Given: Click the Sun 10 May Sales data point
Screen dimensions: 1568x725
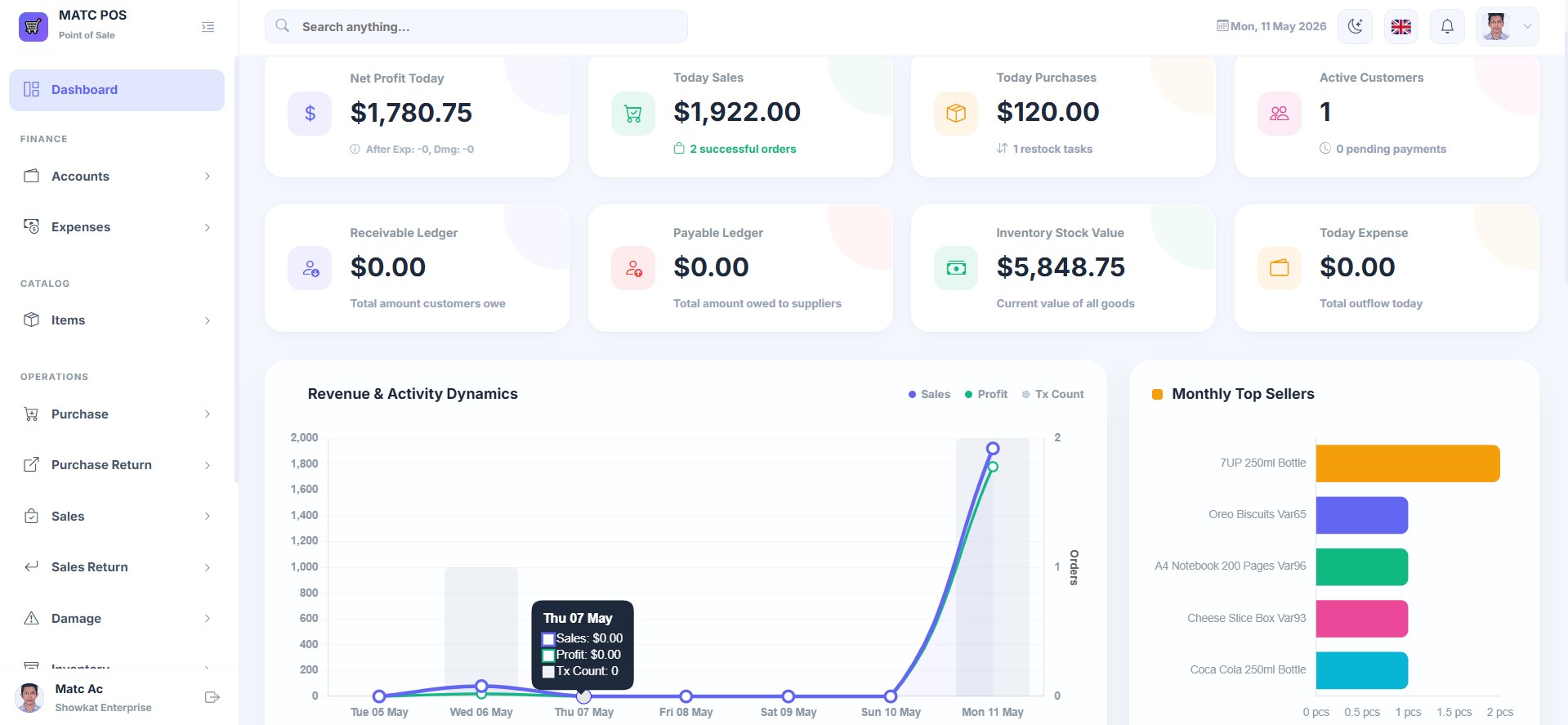Looking at the screenshot, I should click(x=891, y=696).
